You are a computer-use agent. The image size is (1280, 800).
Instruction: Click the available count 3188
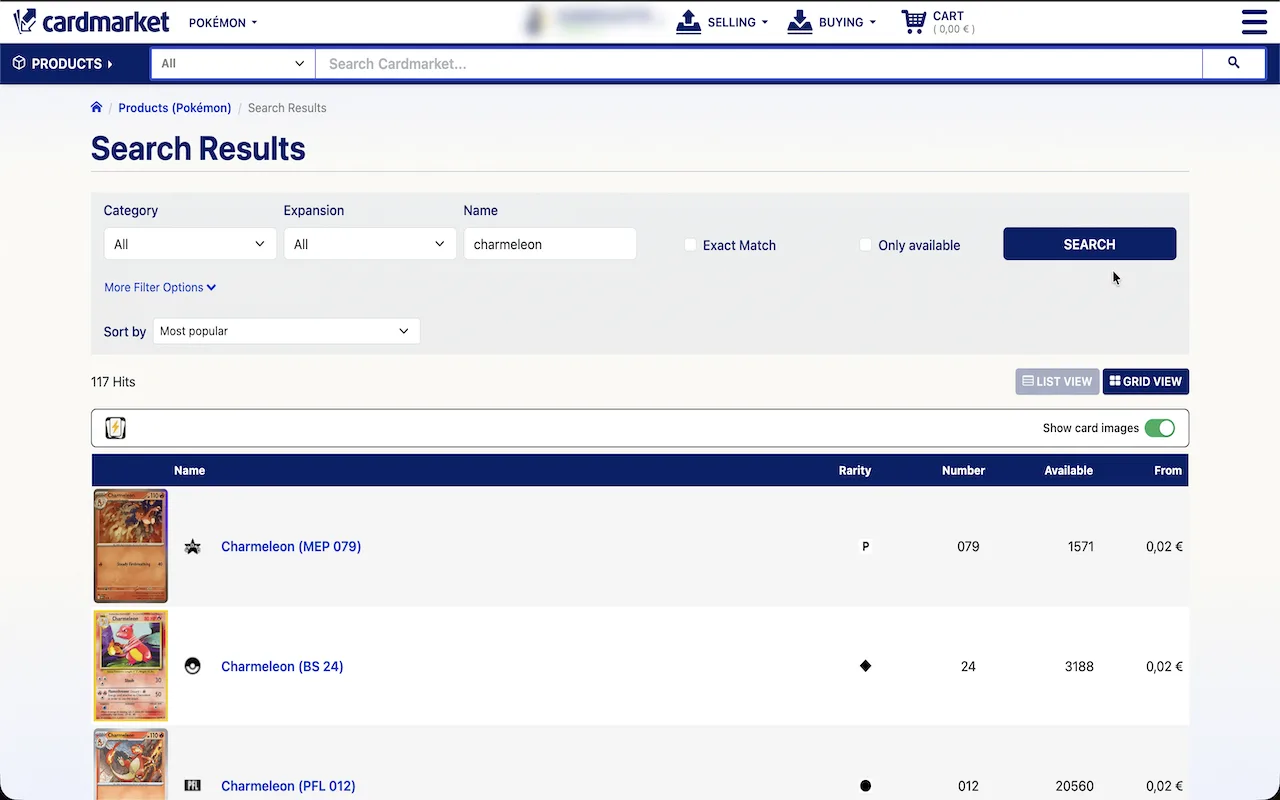1079,666
